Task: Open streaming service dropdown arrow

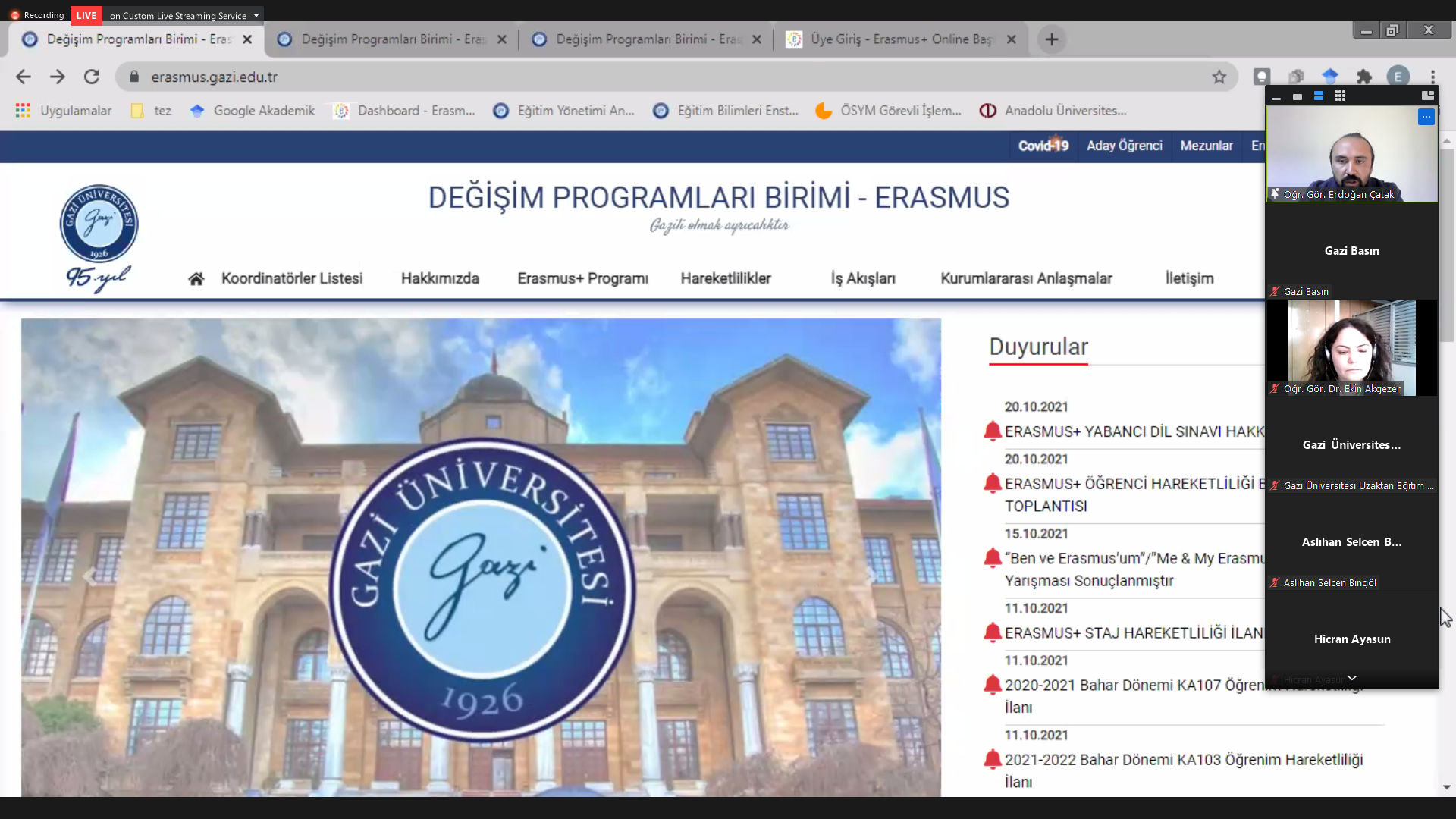Action: point(256,15)
